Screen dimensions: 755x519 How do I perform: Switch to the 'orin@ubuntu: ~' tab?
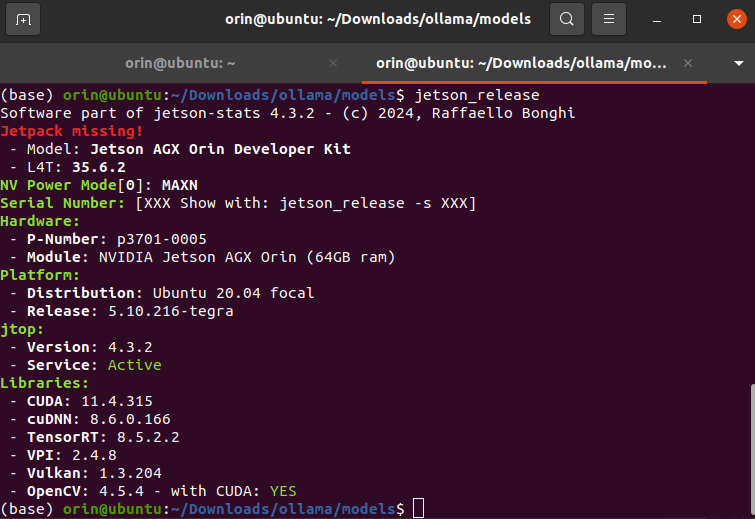(180, 63)
